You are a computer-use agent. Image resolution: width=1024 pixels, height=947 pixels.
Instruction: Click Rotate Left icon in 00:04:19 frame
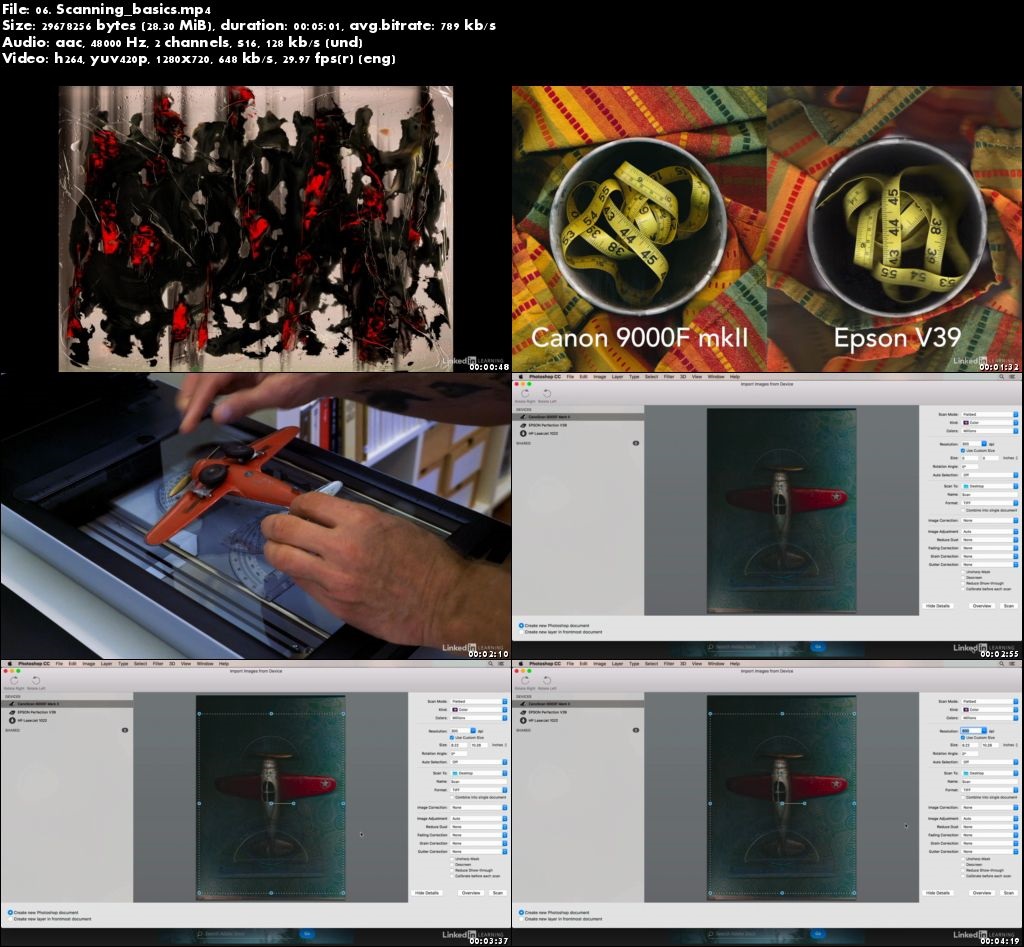click(x=547, y=681)
